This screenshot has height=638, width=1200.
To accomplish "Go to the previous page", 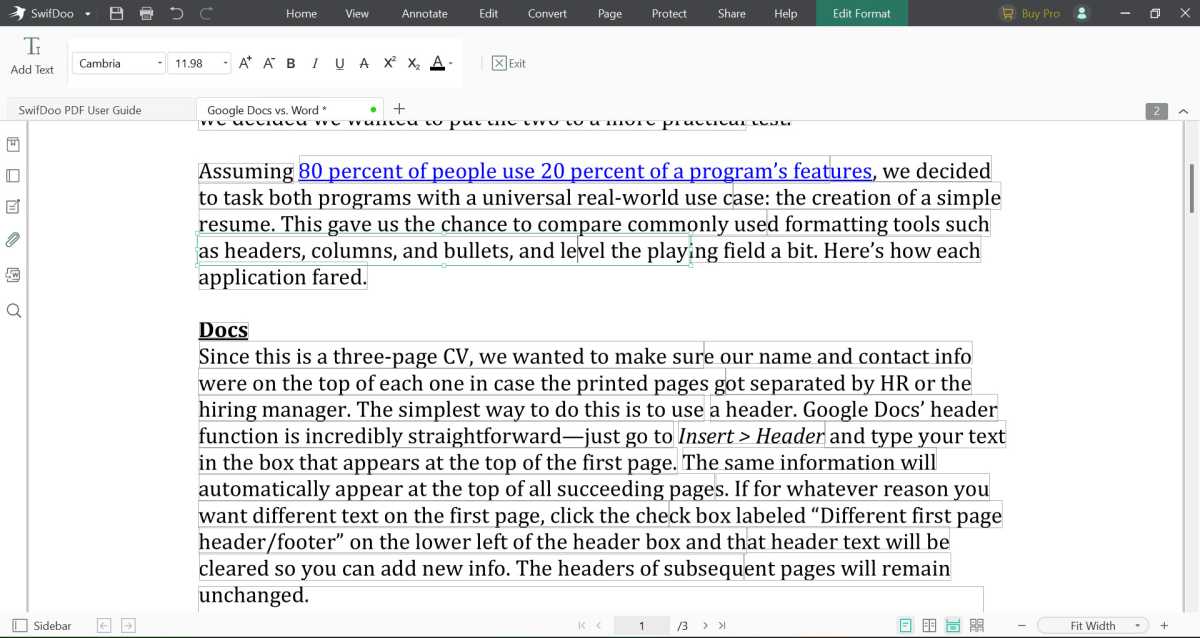I will click(x=599, y=625).
